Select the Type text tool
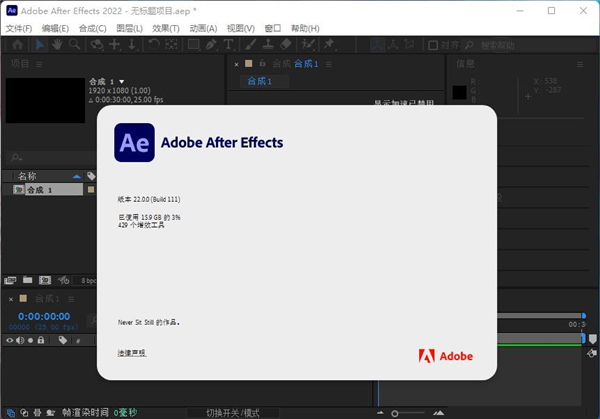The height and width of the screenshot is (419, 600). point(228,45)
